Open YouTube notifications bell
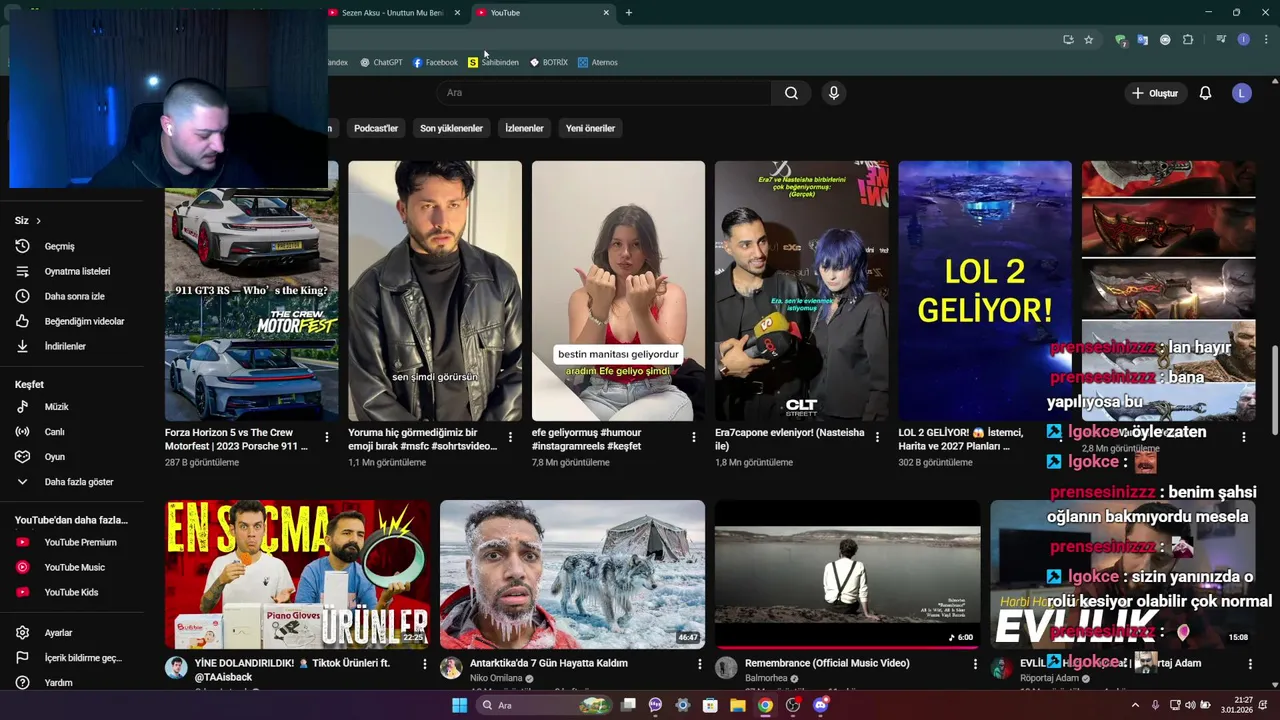 (1205, 93)
